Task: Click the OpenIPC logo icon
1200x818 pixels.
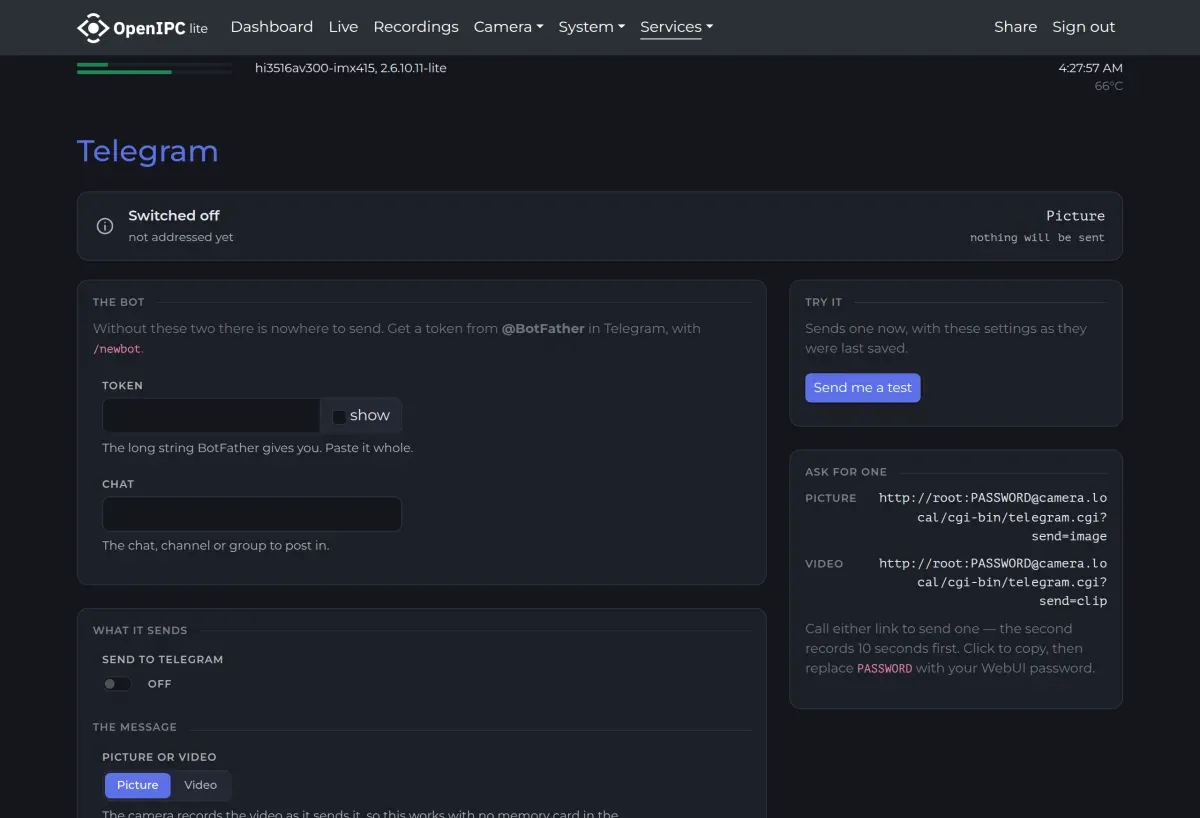Action: [x=93, y=27]
